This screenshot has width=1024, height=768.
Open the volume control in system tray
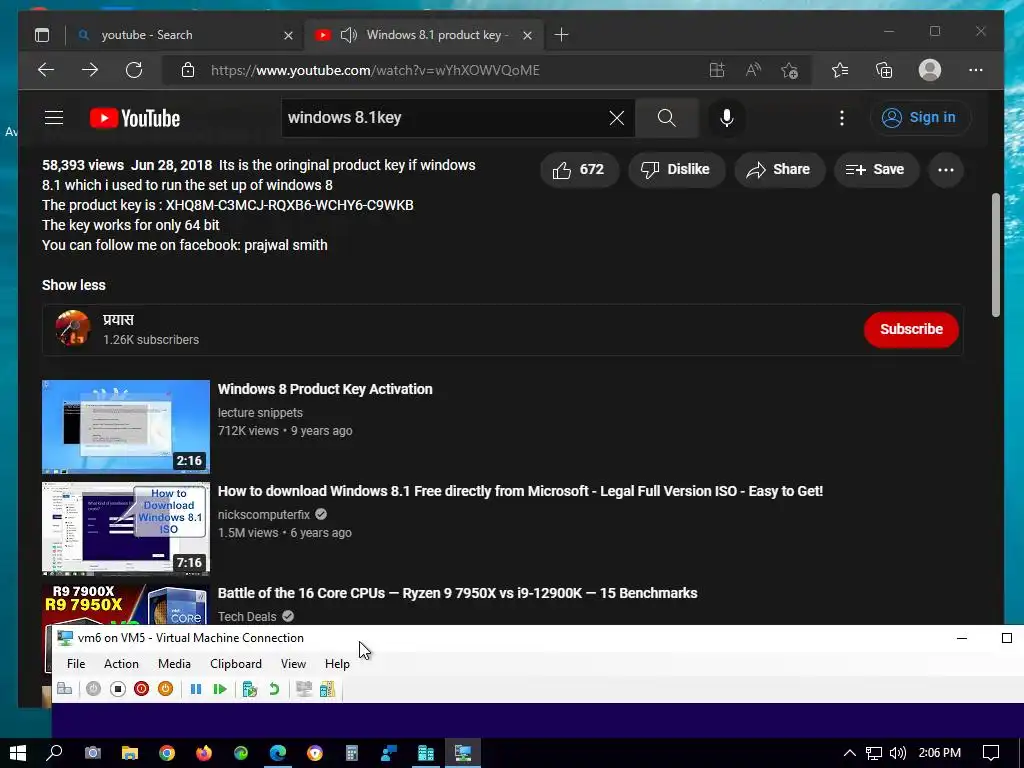click(x=898, y=753)
